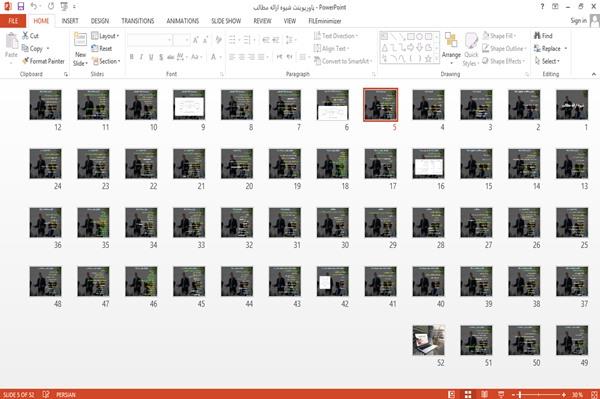This screenshot has width=600, height=399.
Task: Clear all formatting
Action: (x=218, y=40)
